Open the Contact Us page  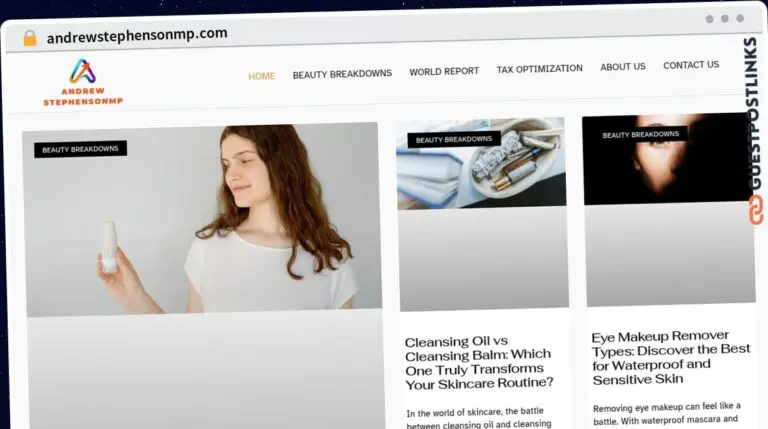pos(691,65)
